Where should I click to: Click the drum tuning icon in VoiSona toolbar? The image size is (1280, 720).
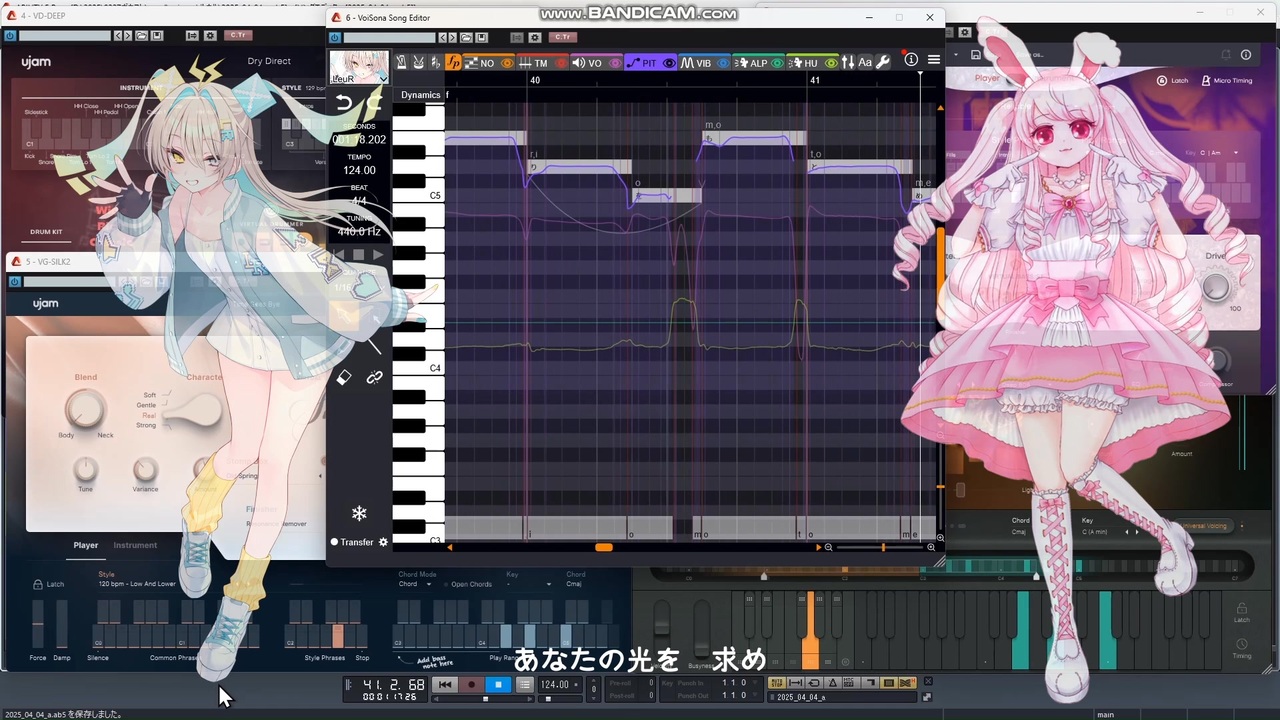pyautogui.click(x=418, y=63)
